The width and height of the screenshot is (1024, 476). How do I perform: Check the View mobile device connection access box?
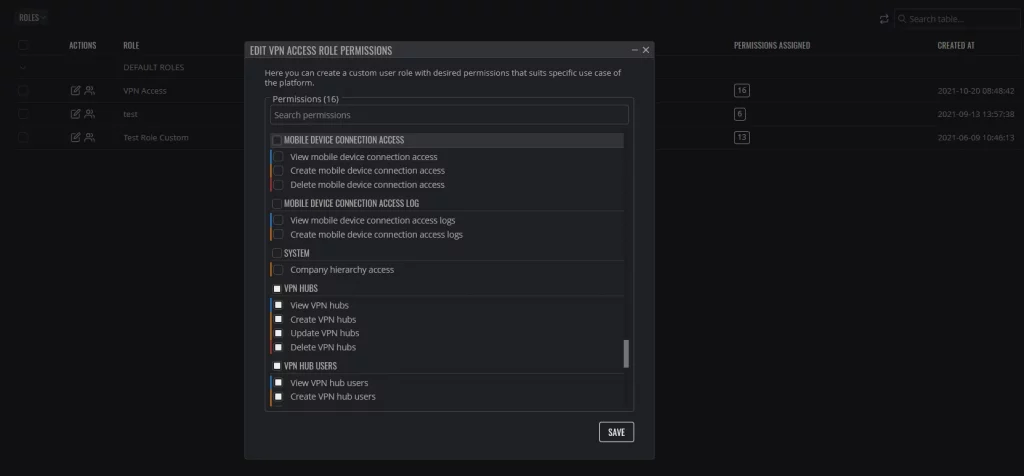(278, 157)
